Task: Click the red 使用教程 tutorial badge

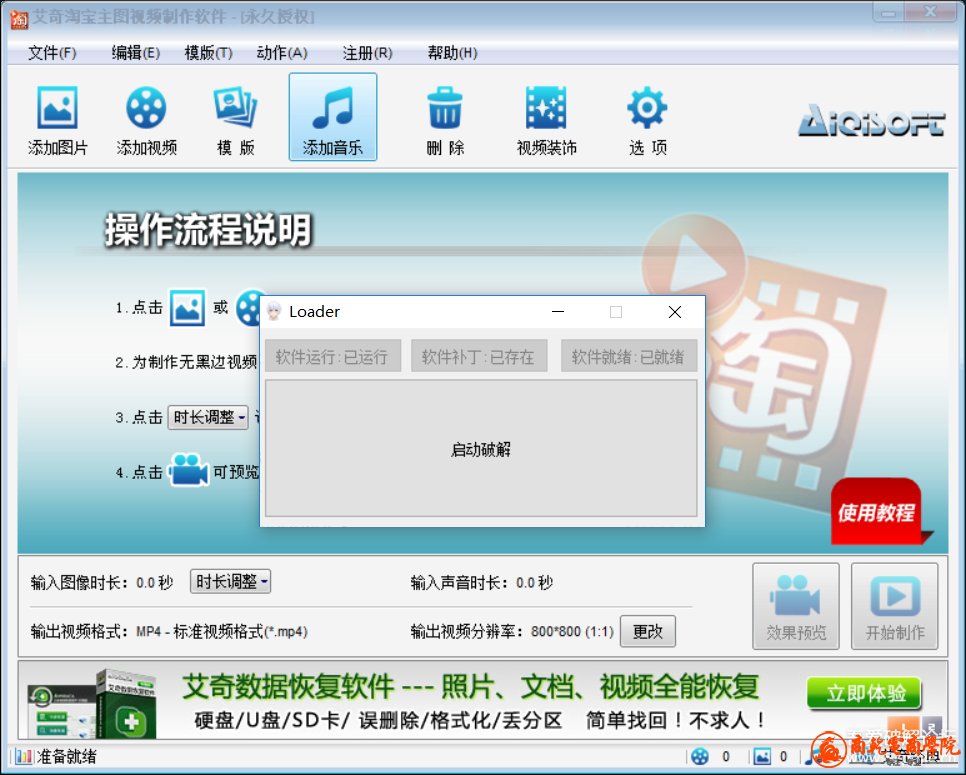Action: pos(875,512)
